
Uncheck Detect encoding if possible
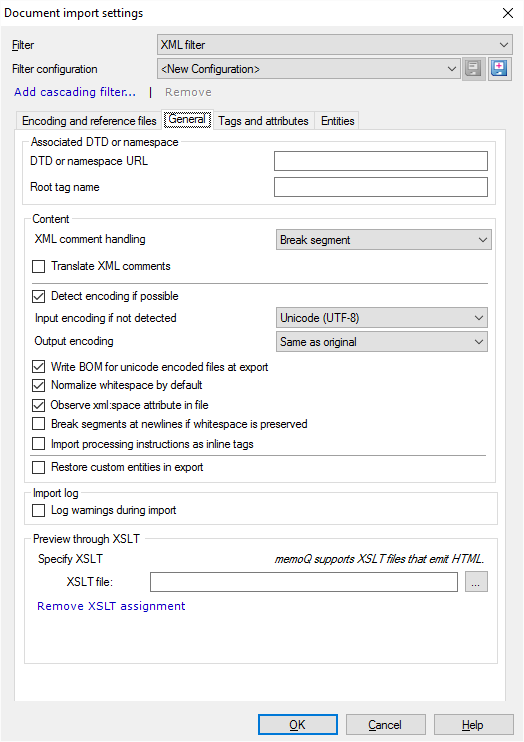pos(38,296)
